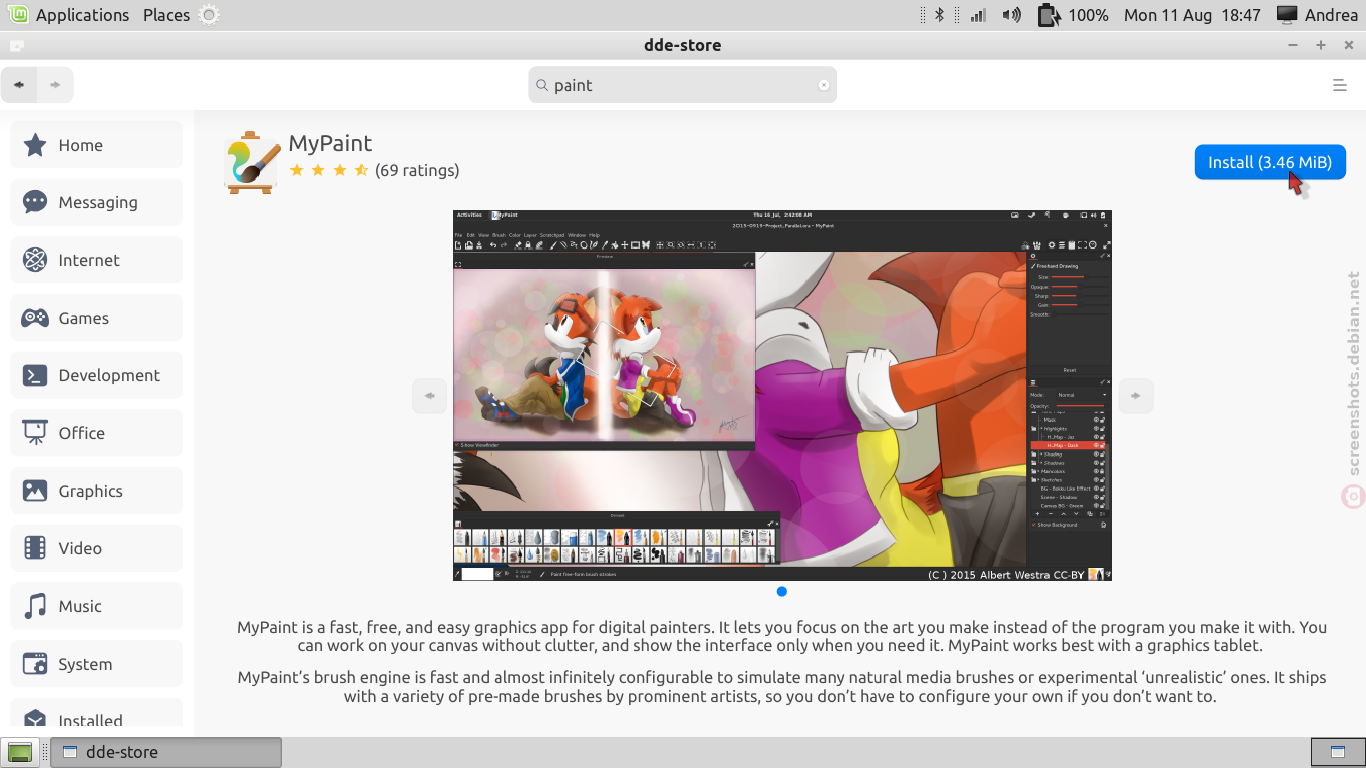1366x768 pixels.
Task: Browse the Internet category
Action: click(96, 260)
